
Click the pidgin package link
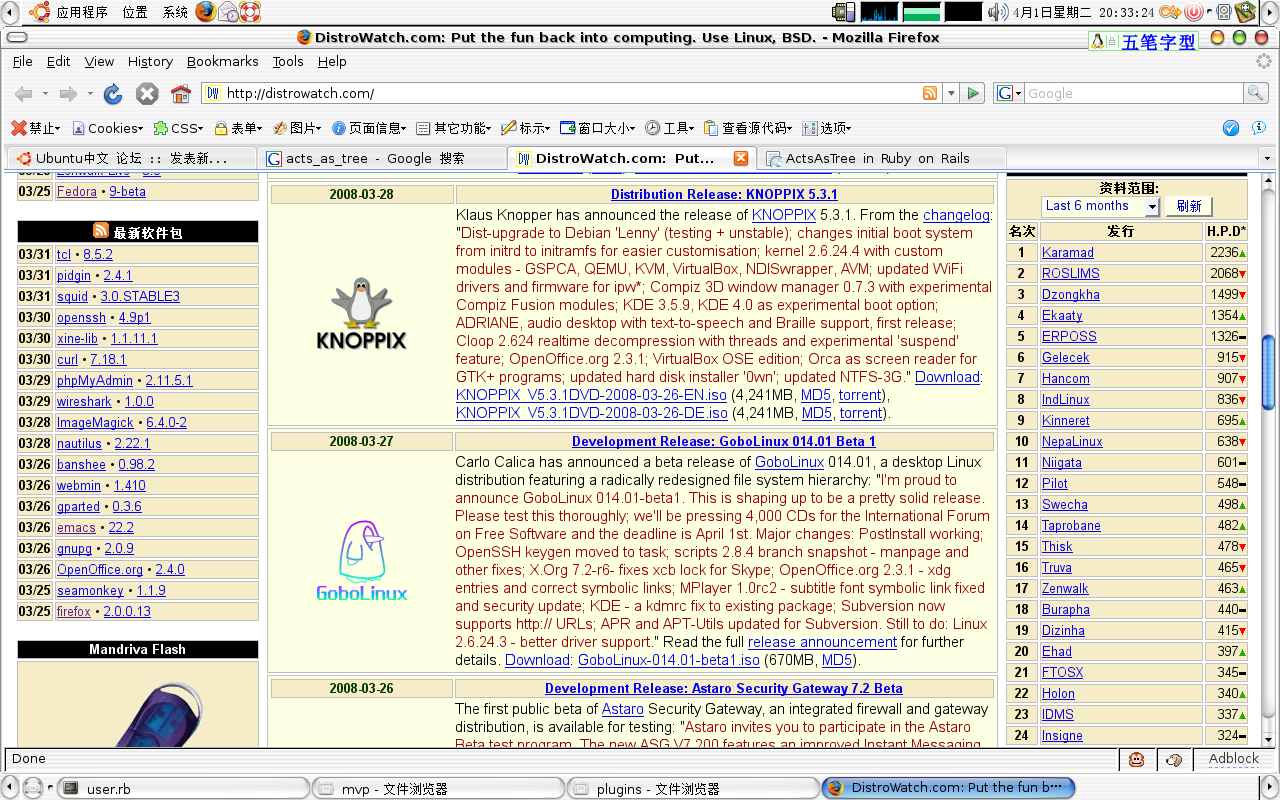[x=74, y=275]
